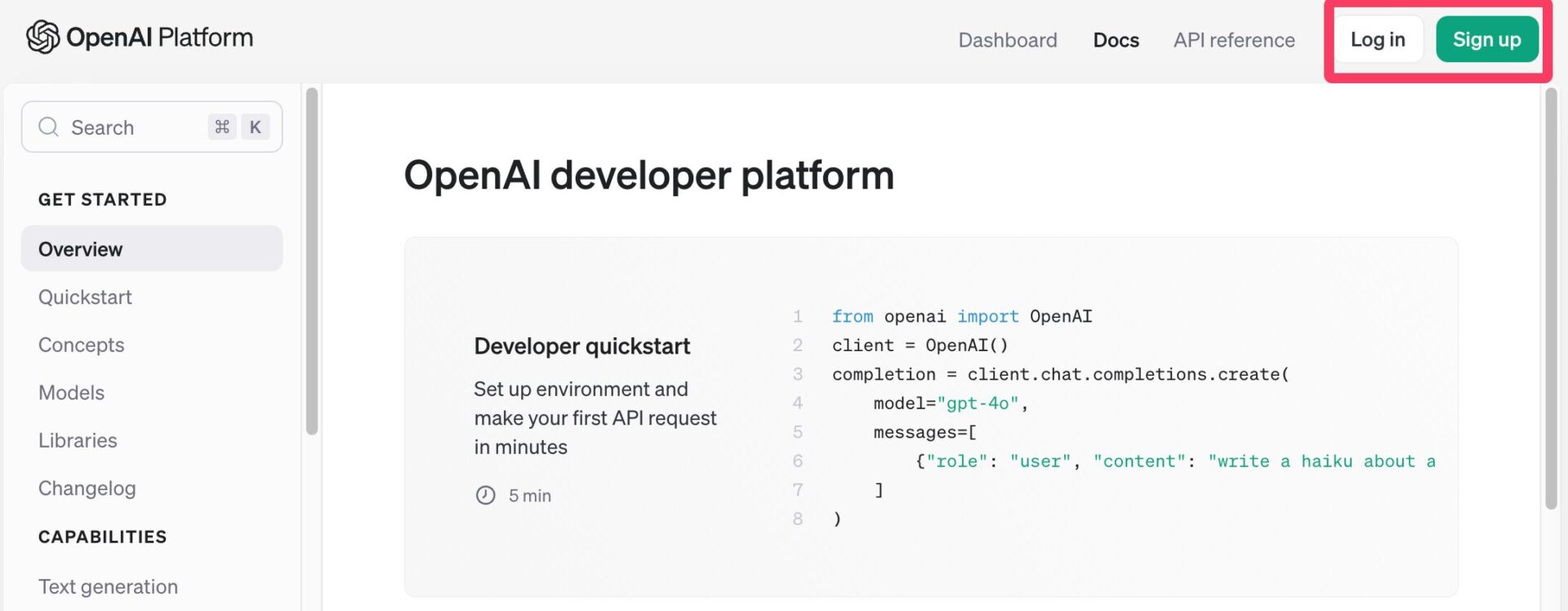Open the Developer quickstart card title
1568x611 pixels.
coord(581,346)
